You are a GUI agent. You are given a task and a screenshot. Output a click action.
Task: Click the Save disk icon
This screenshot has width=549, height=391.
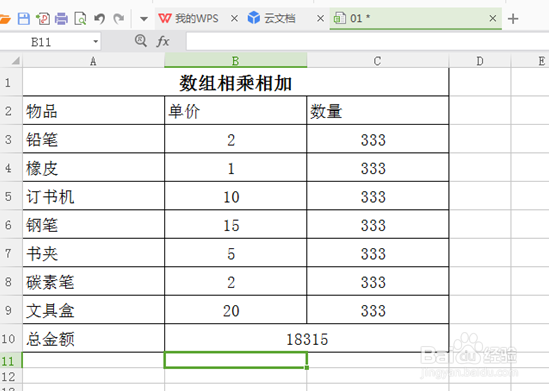23,19
